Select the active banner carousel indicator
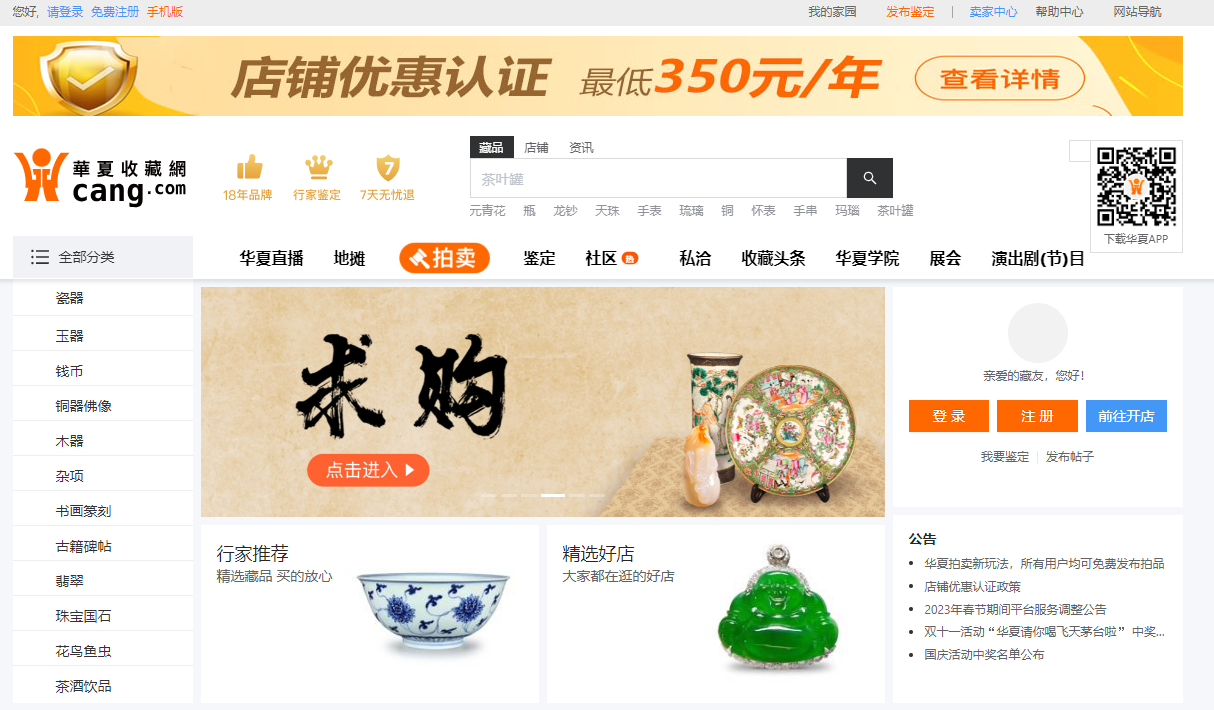1214x710 pixels. [x=553, y=495]
